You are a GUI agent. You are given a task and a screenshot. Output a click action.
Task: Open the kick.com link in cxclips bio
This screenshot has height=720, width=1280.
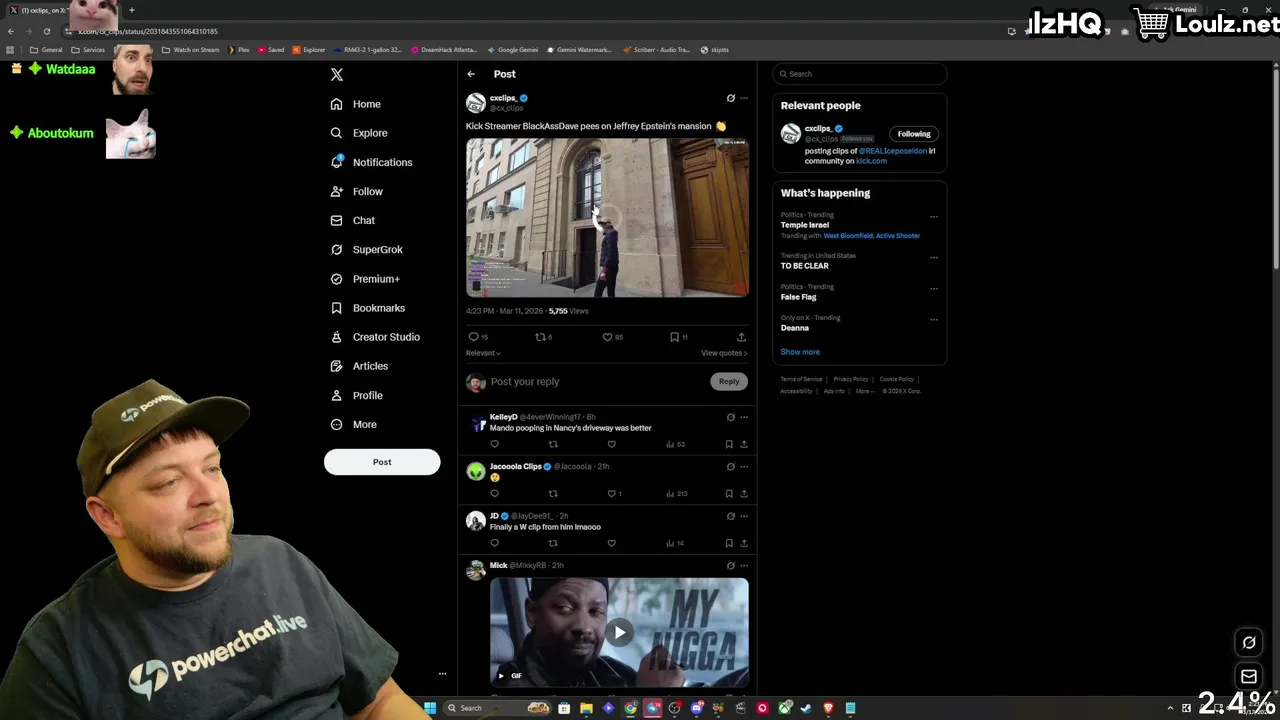tap(871, 161)
